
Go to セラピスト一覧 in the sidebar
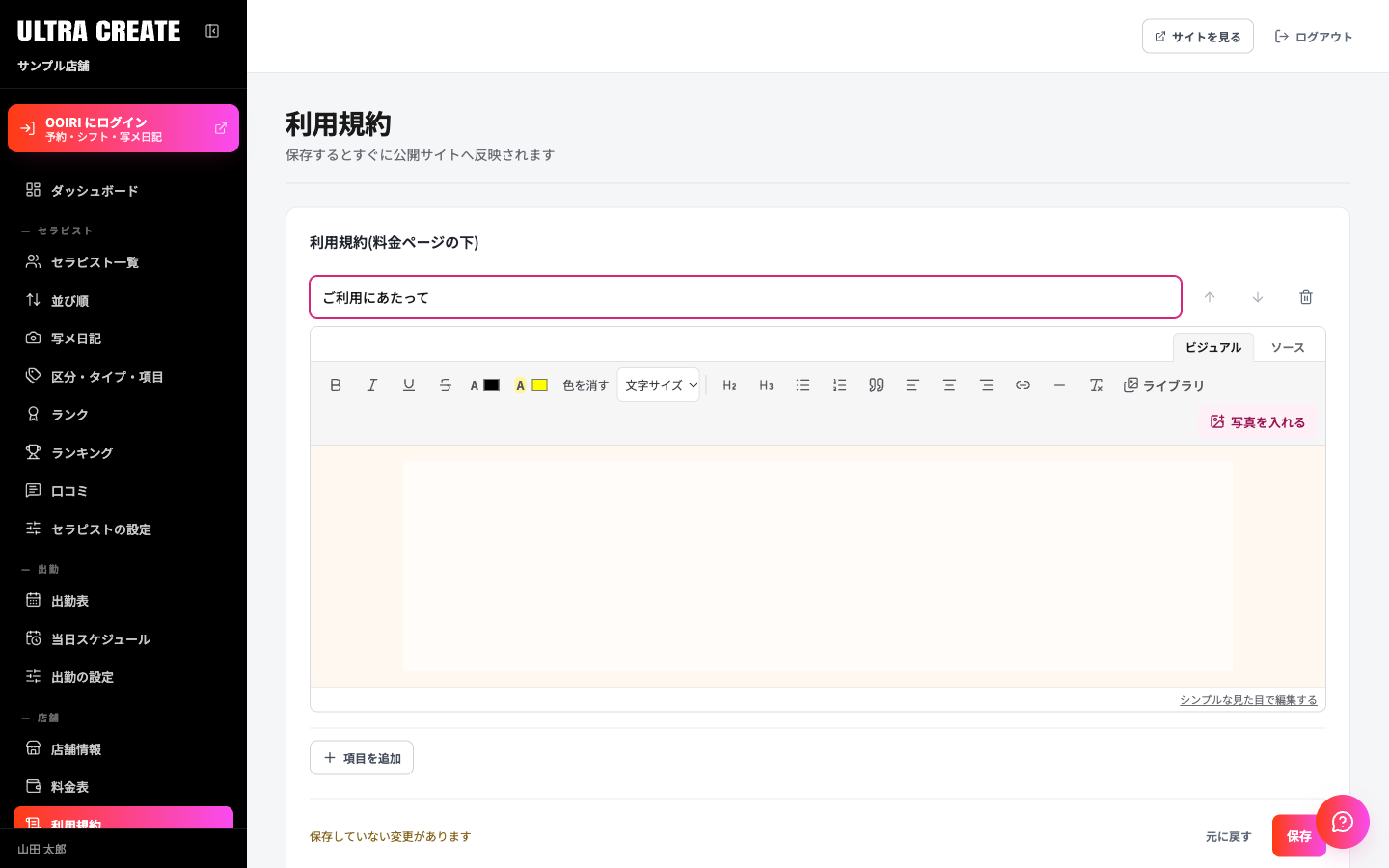pyautogui.click(x=123, y=262)
